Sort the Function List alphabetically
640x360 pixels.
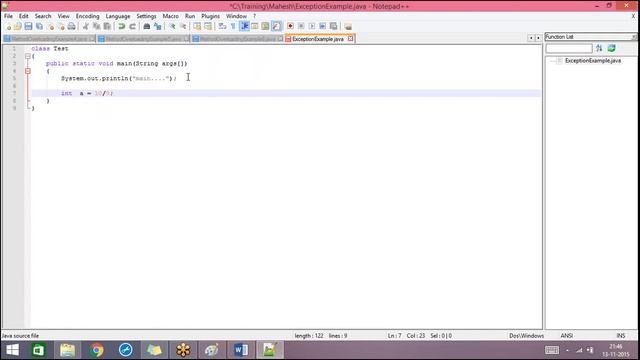(599, 49)
